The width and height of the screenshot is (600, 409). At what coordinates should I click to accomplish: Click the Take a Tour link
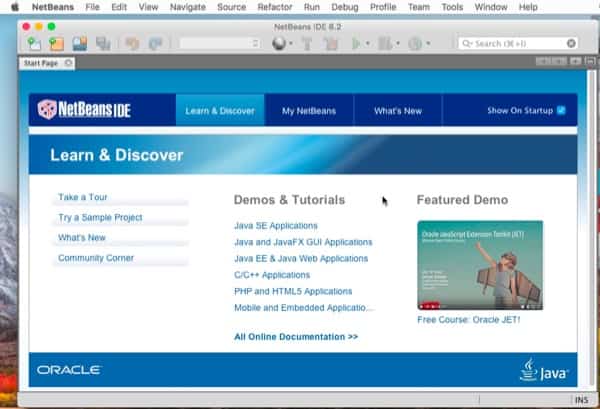point(83,197)
